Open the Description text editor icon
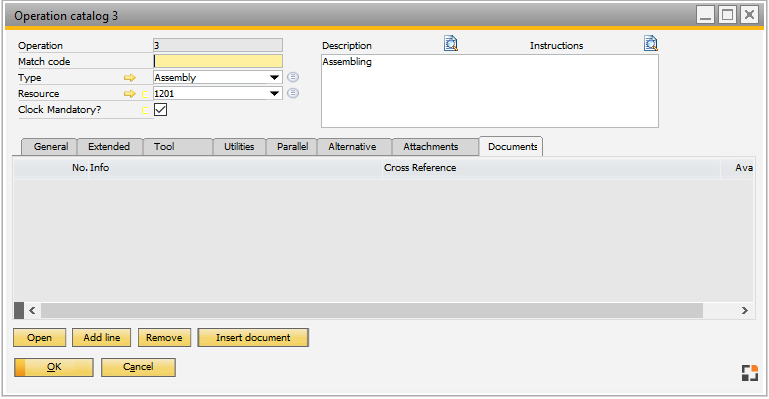The image size is (769, 399). [x=451, y=44]
